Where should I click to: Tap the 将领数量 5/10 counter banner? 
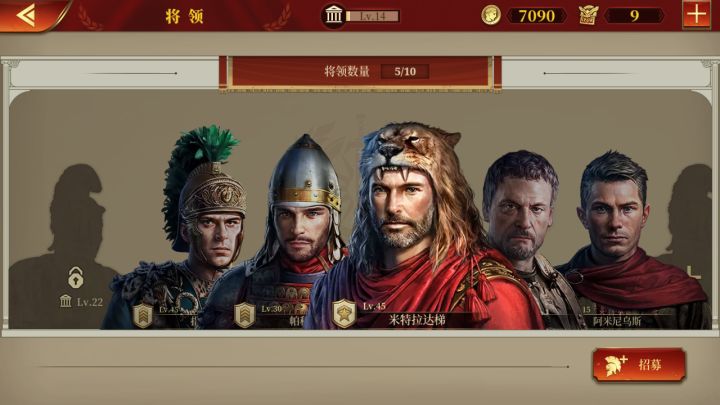tap(360, 72)
